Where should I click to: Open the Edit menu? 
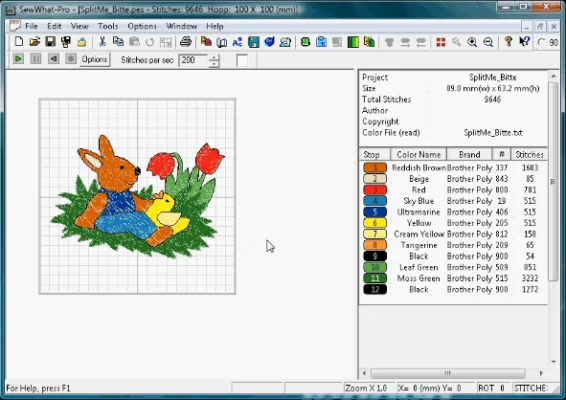pyautogui.click(x=54, y=26)
